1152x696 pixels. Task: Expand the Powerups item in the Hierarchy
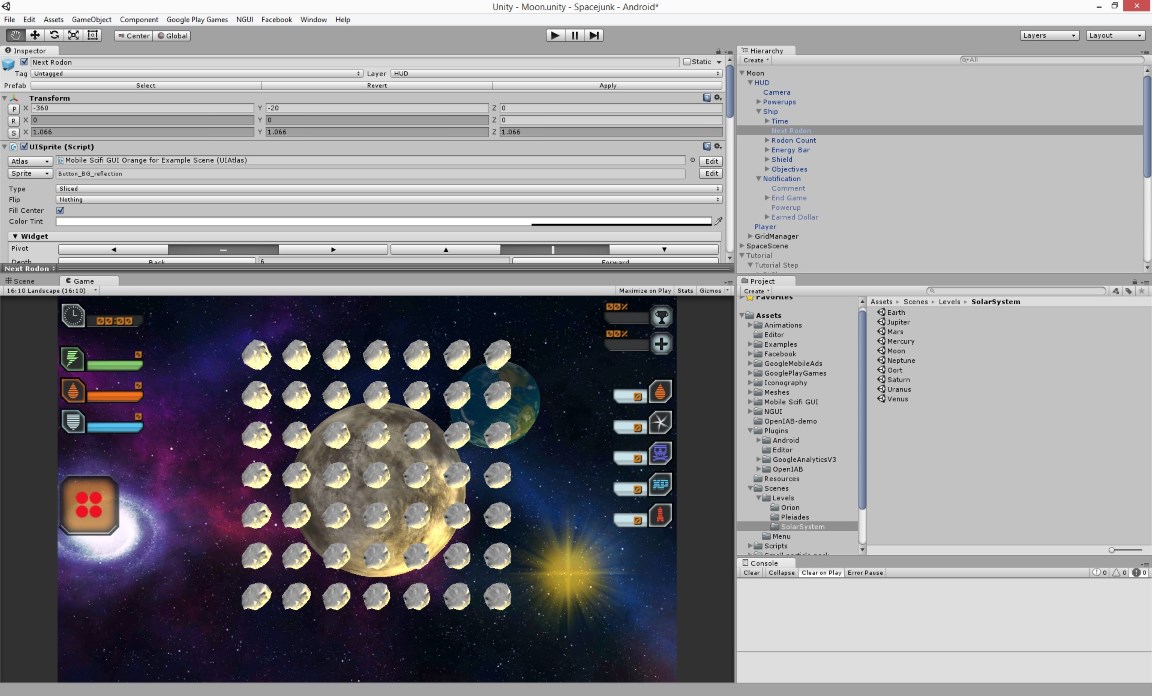pyautogui.click(x=759, y=102)
